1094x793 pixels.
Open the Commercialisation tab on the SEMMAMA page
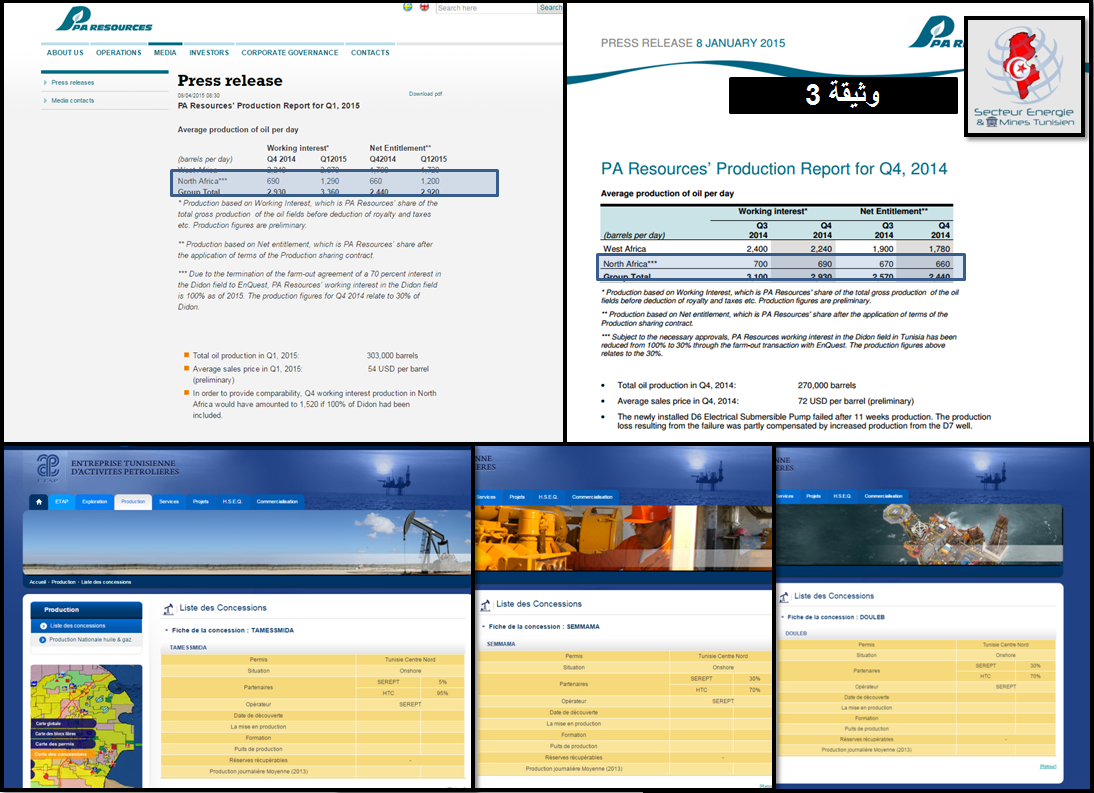coord(592,497)
